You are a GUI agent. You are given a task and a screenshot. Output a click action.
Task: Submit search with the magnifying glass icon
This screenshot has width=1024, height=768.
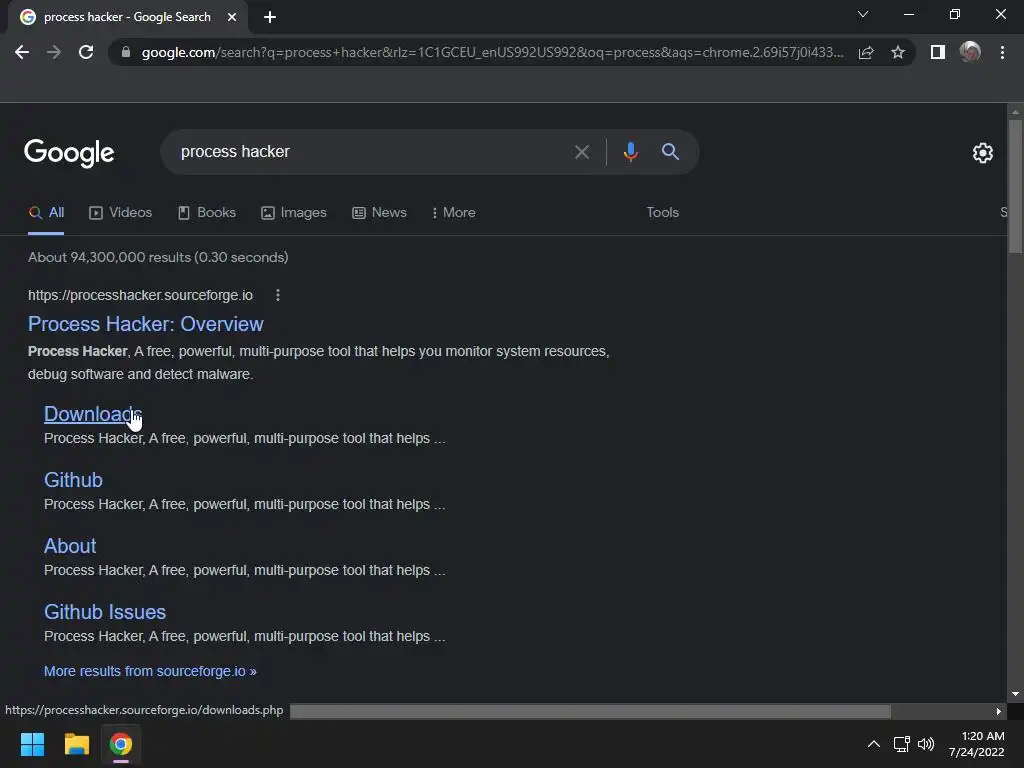pyautogui.click(x=670, y=152)
